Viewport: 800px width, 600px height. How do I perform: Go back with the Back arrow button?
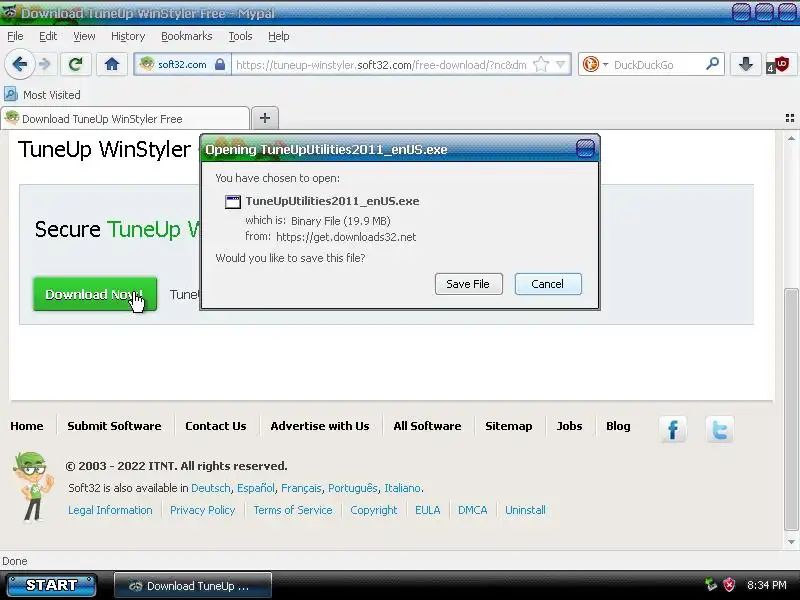[x=19, y=64]
